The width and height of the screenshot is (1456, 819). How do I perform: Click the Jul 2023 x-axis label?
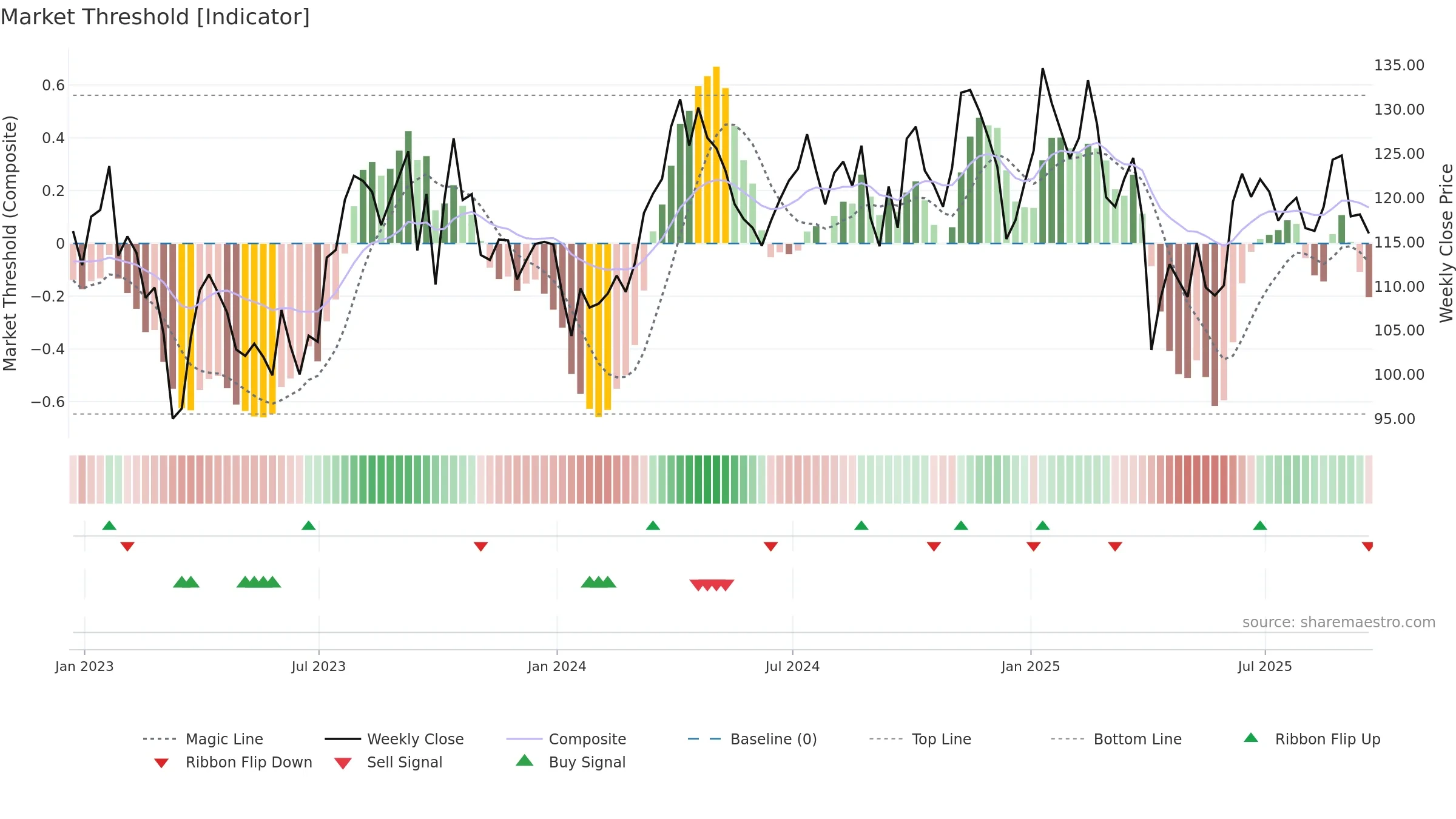click(x=318, y=667)
